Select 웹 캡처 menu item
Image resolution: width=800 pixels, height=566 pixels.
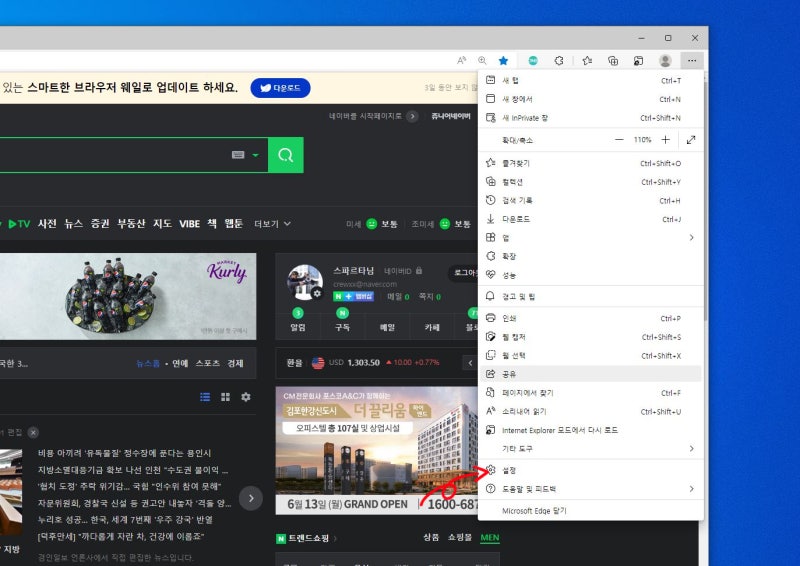(x=591, y=337)
